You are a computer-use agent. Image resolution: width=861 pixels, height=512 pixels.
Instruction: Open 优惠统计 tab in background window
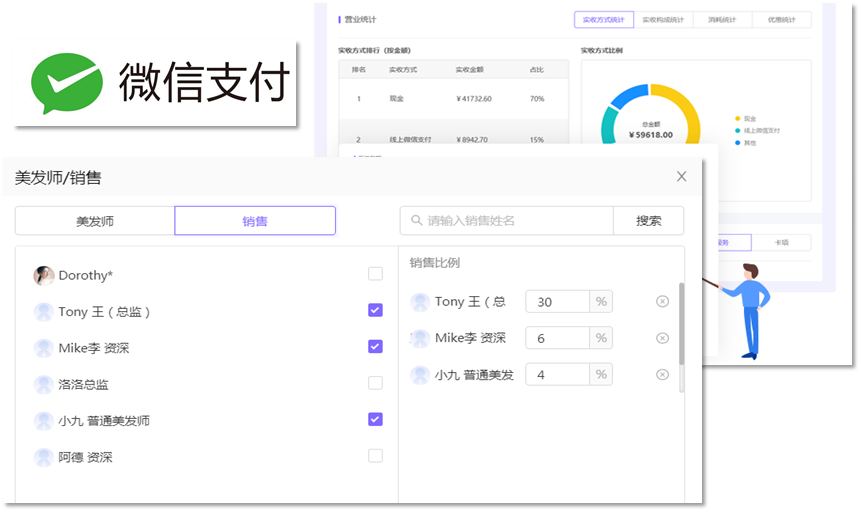pos(781,20)
